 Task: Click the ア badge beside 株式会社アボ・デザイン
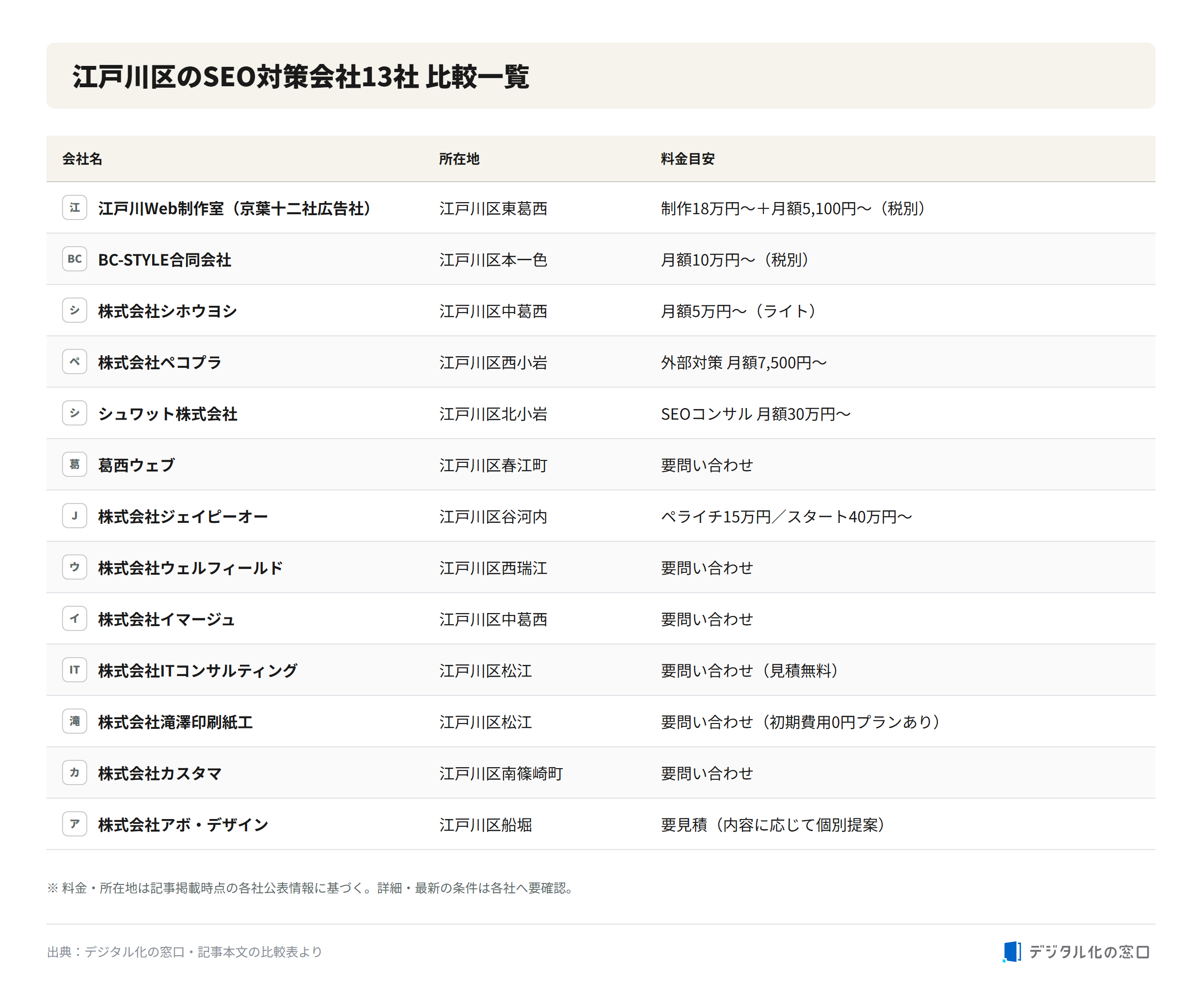75,824
